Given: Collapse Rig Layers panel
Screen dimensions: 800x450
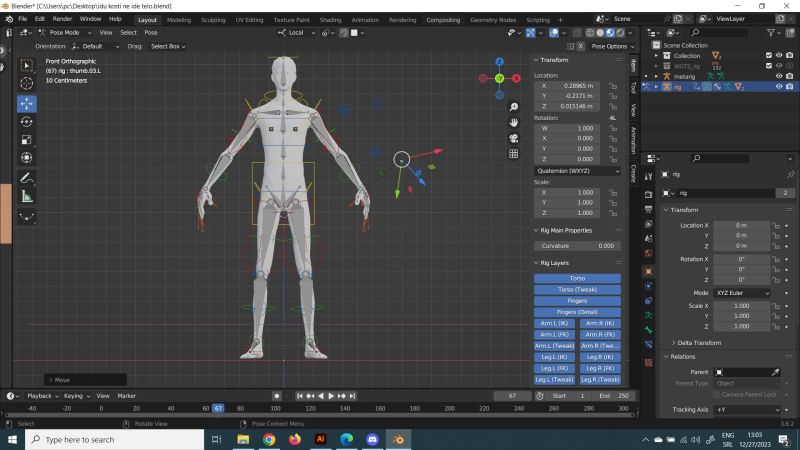Looking at the screenshot, I should (554, 263).
